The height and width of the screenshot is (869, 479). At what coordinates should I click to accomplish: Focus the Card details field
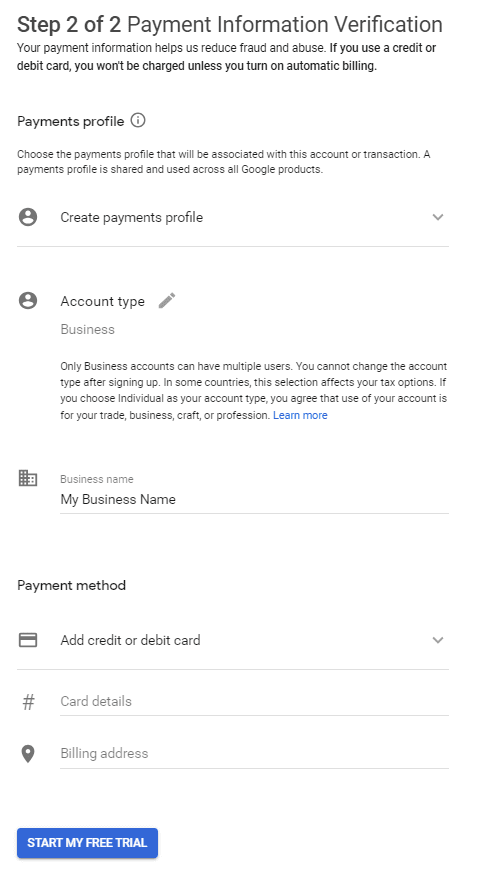(254, 702)
